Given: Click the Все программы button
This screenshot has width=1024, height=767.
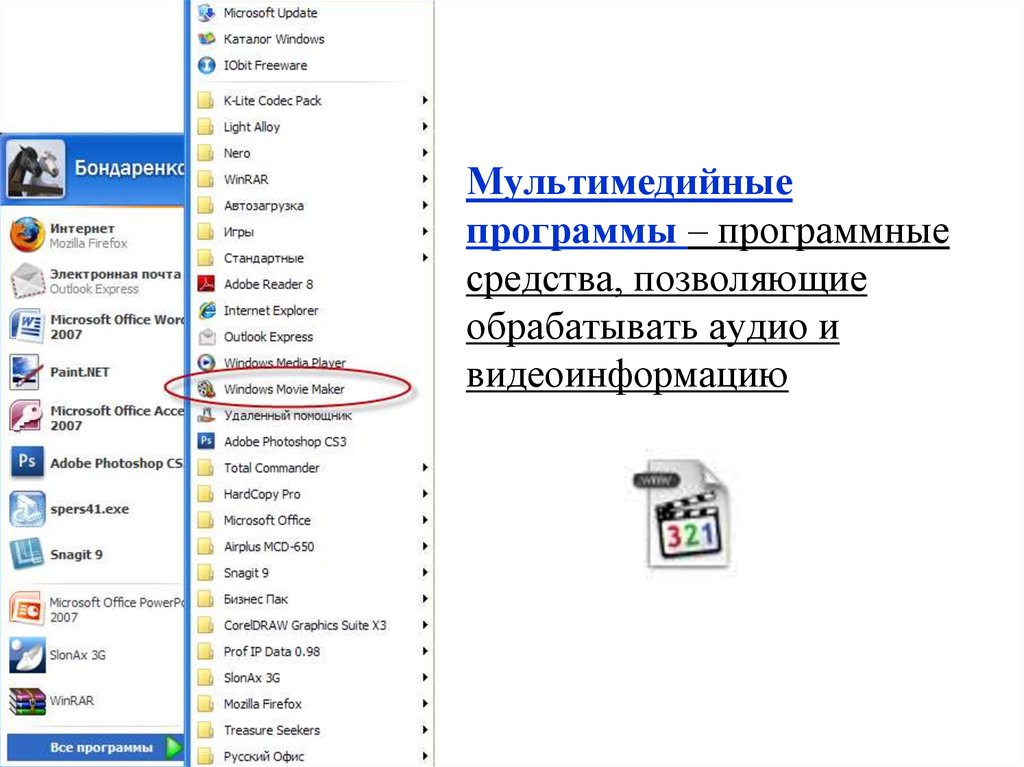Looking at the screenshot, I should click(x=95, y=747).
